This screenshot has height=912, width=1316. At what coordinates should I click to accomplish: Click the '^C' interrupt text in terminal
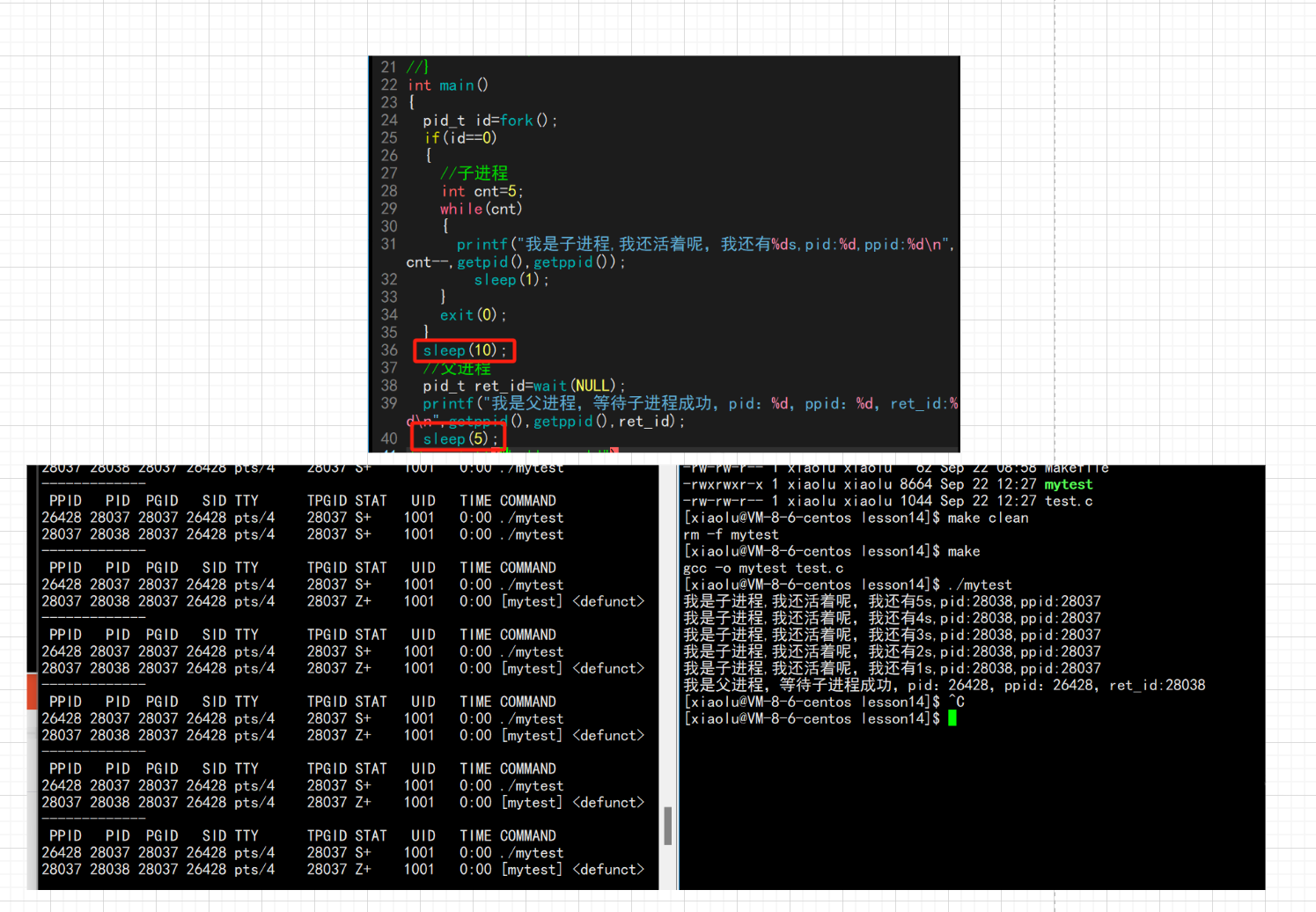[956, 702]
